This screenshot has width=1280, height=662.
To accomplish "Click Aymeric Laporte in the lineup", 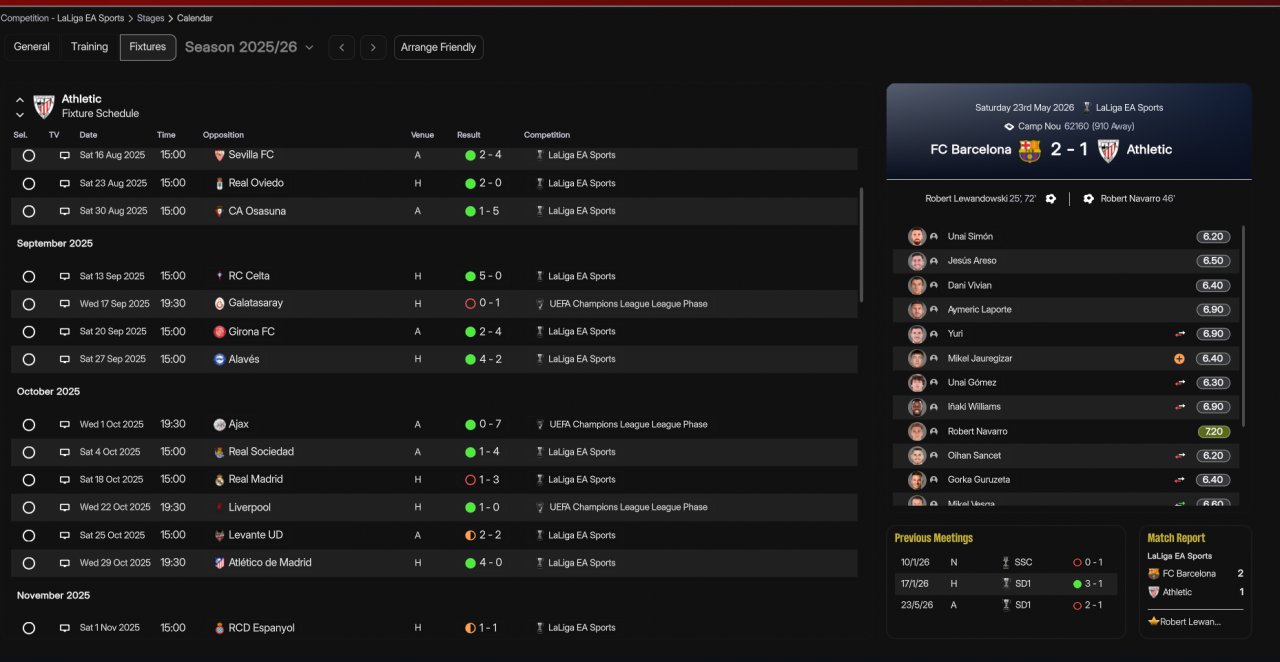I will point(980,310).
